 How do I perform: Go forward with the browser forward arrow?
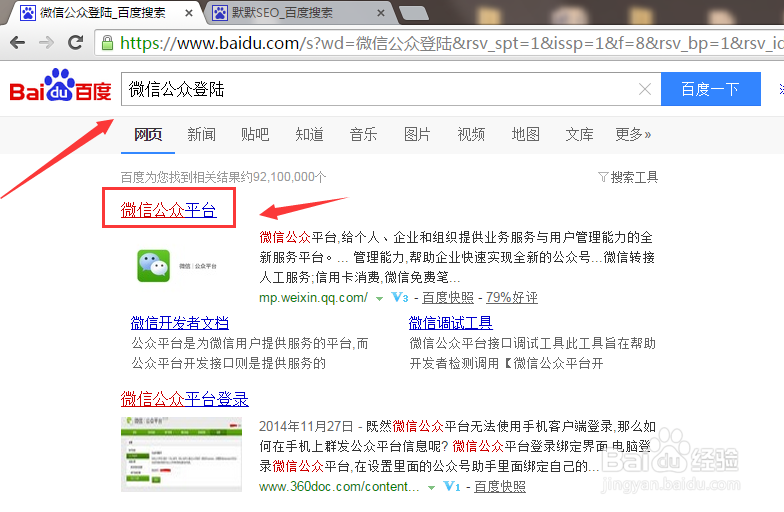(46, 42)
